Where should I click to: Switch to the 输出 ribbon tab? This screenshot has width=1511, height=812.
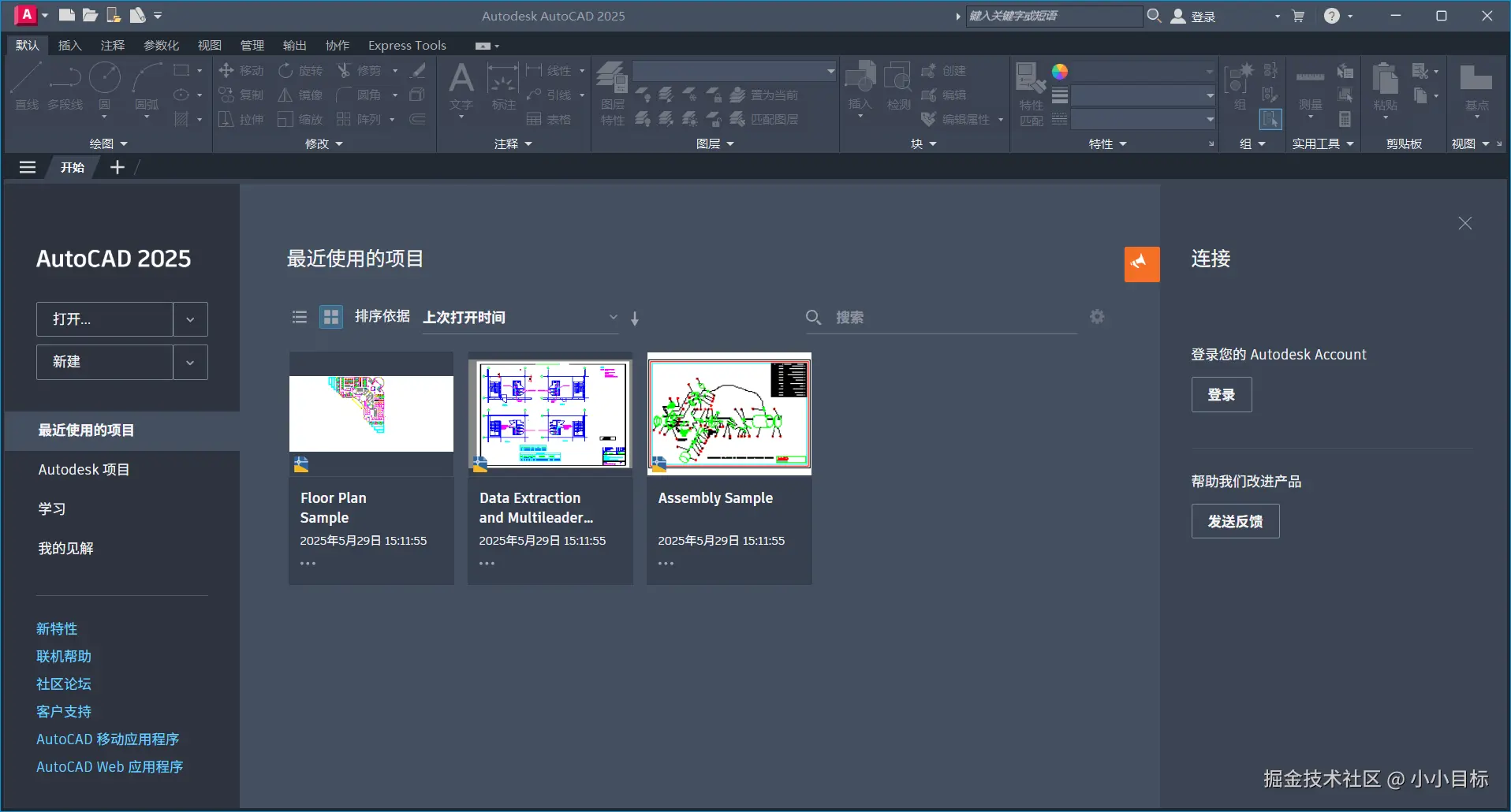[295, 45]
